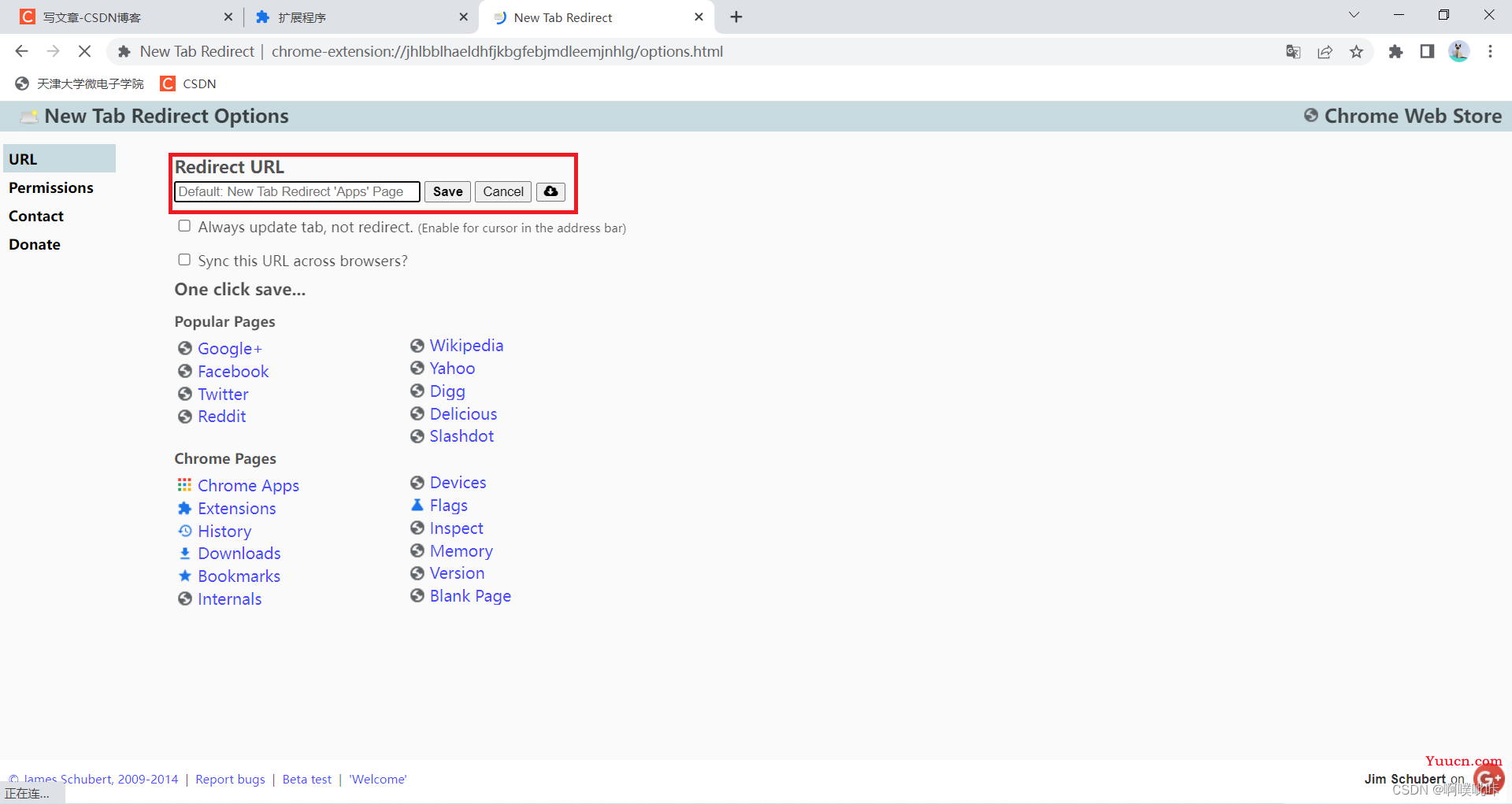Check Sync this URL across browsers
This screenshot has width=1512, height=804.
point(184,260)
